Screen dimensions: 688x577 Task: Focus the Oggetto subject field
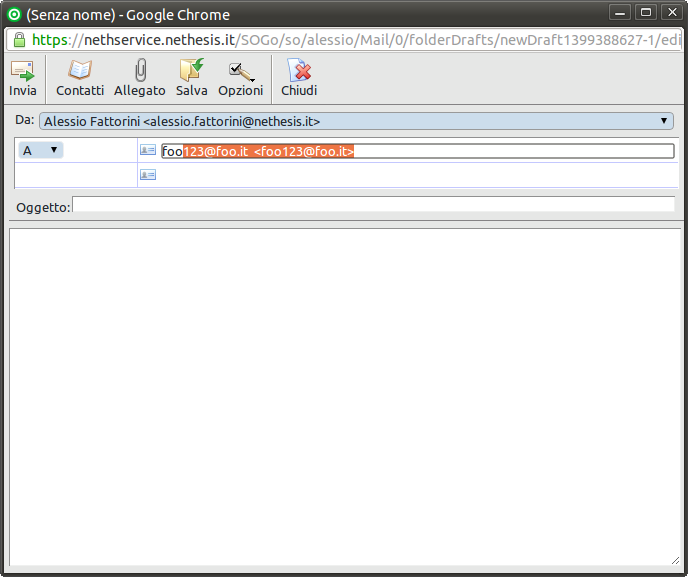tap(373, 205)
